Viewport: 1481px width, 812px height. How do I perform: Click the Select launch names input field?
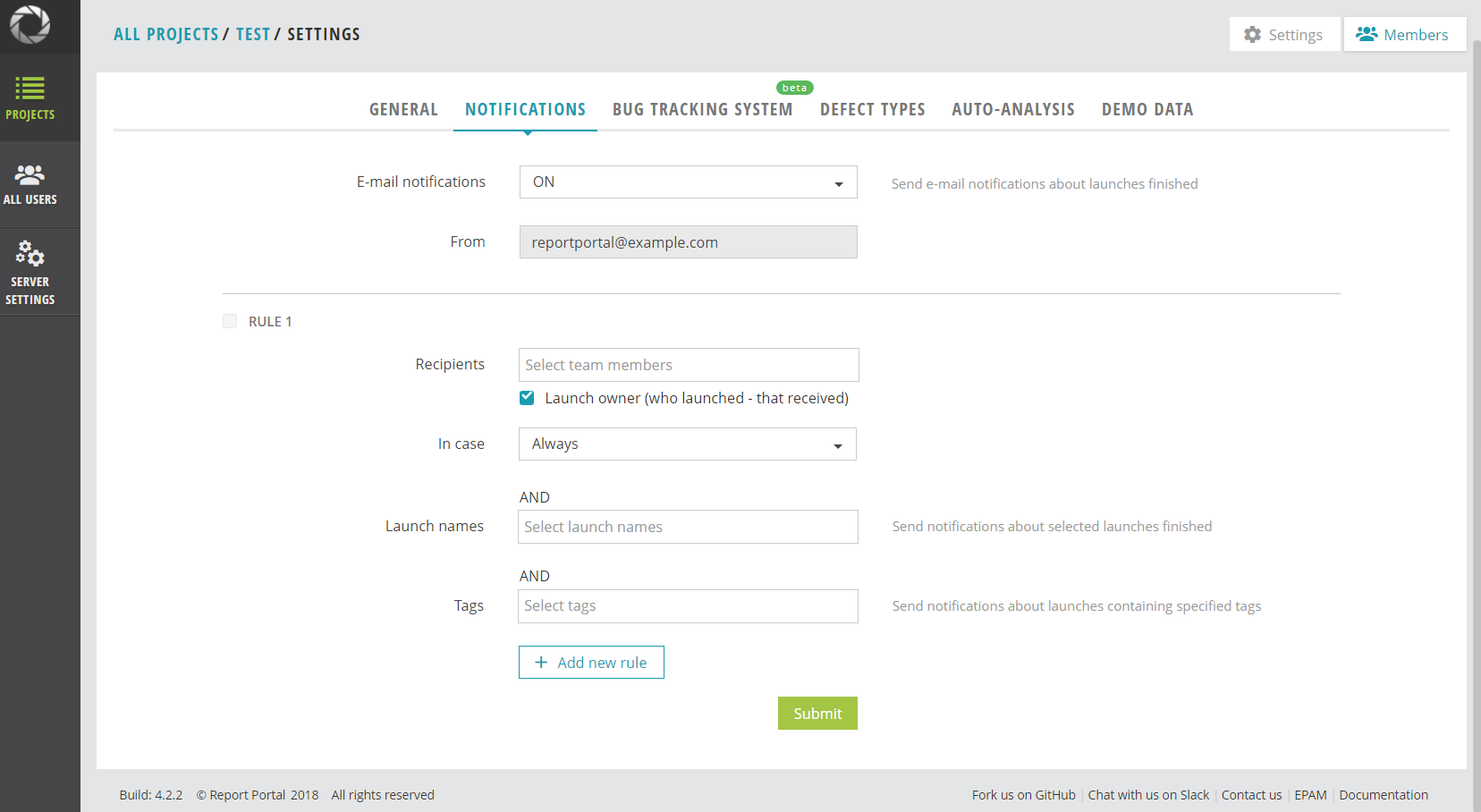(x=687, y=527)
